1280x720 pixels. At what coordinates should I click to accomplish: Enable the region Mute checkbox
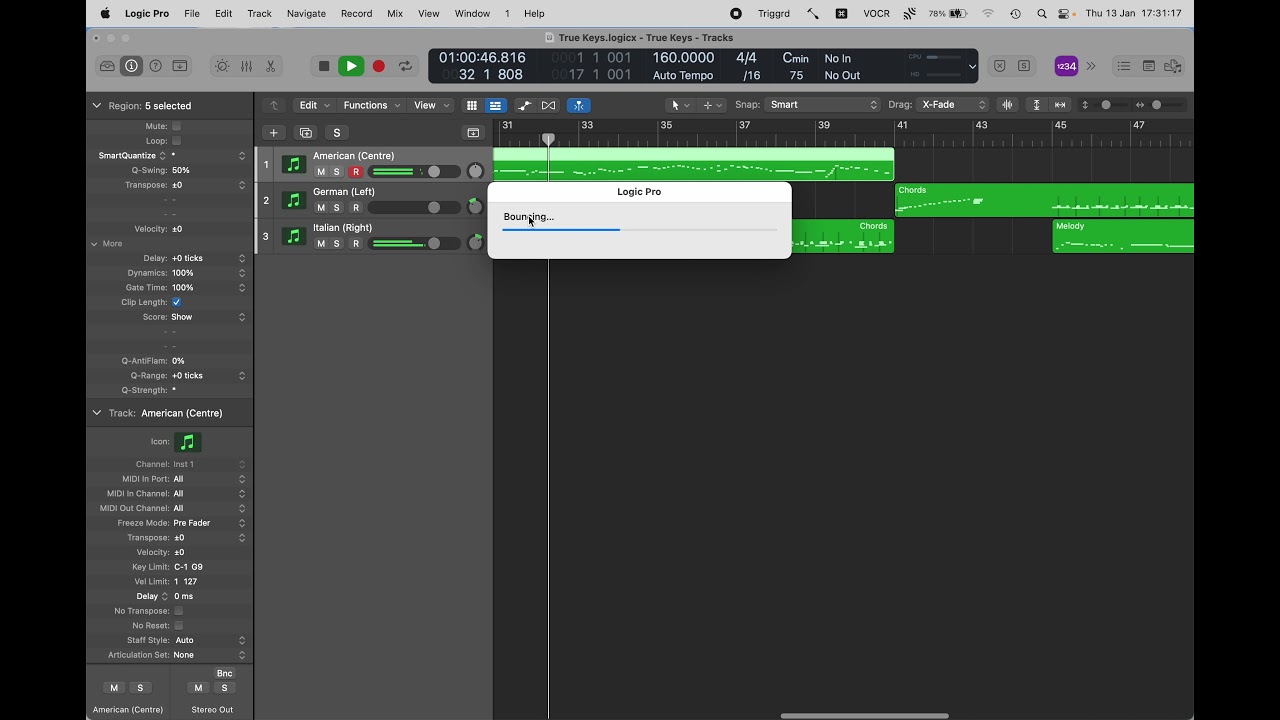(176, 126)
